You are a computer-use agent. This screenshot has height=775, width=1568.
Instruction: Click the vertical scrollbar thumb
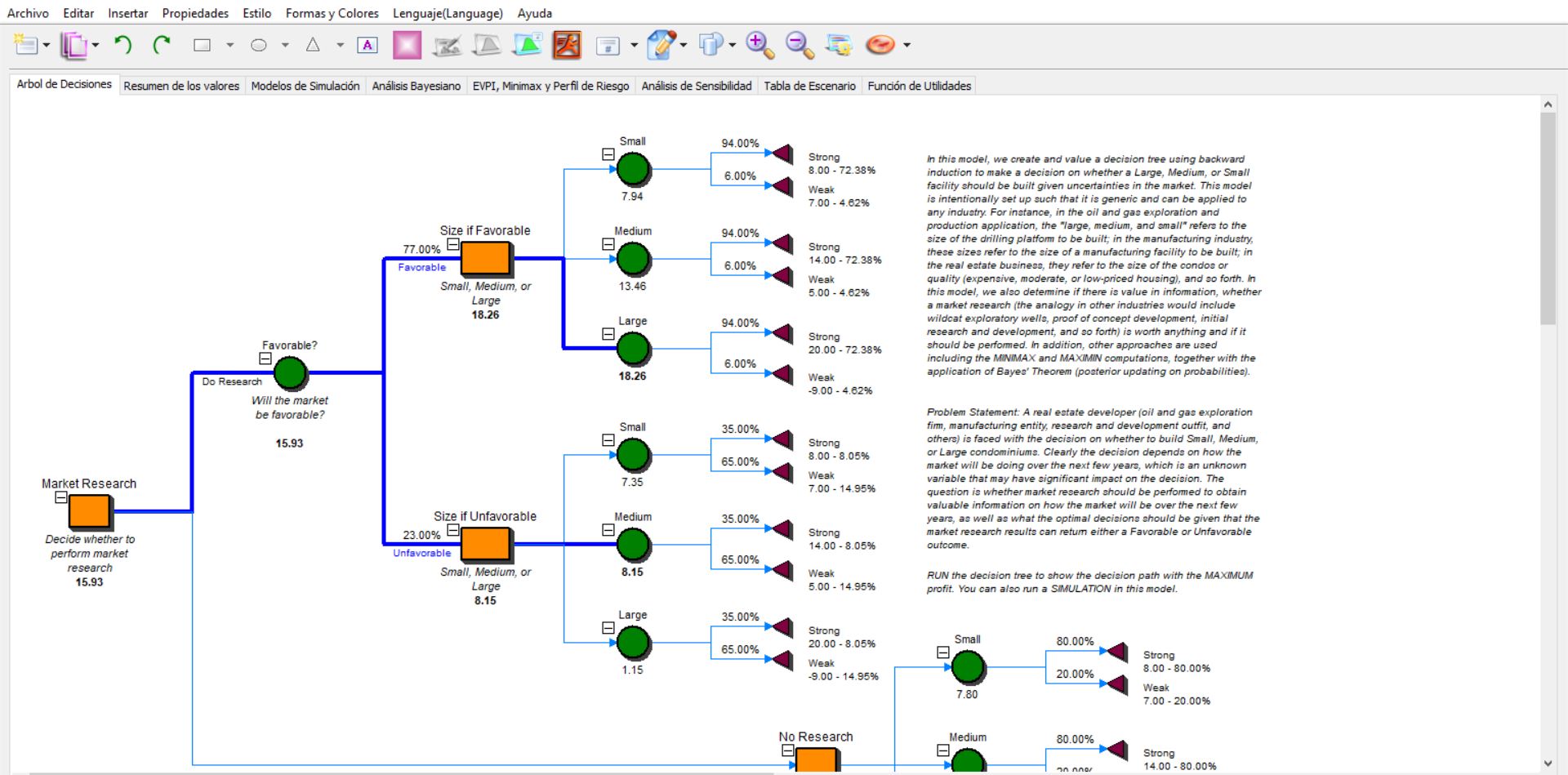(x=1548, y=219)
